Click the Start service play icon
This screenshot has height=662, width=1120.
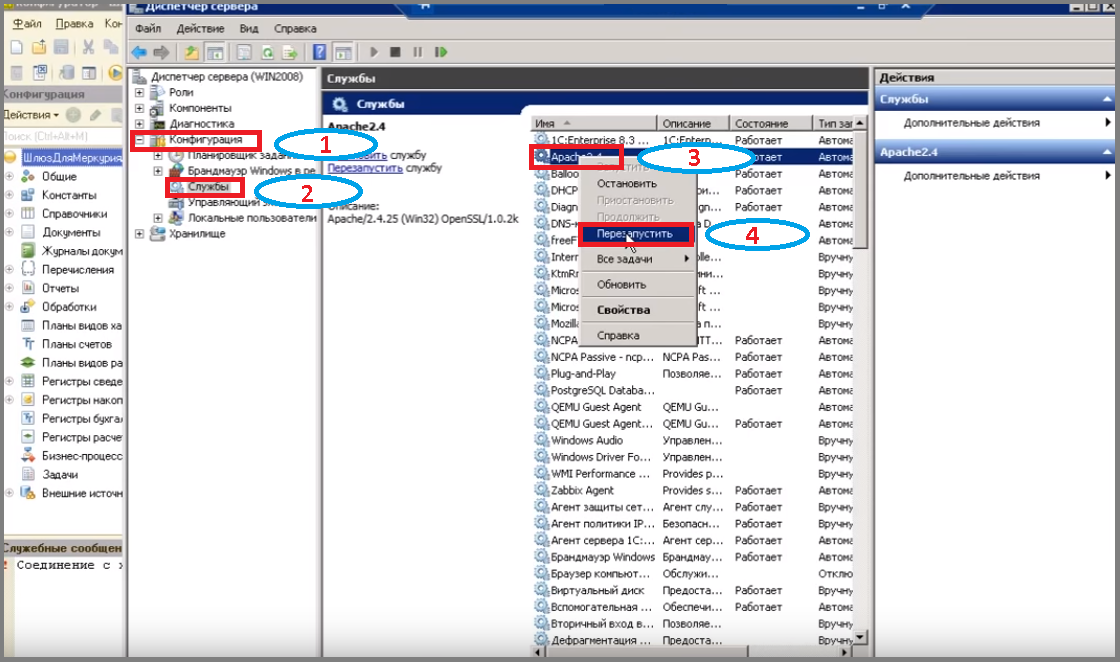374,52
